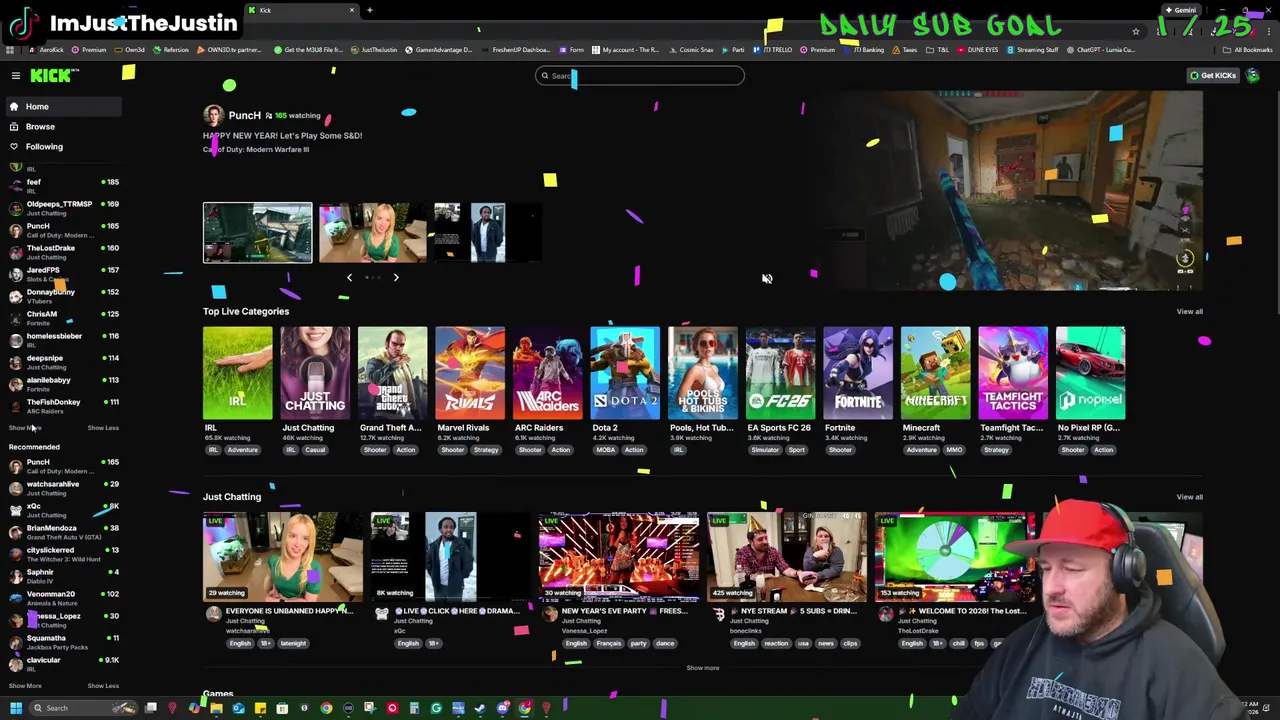This screenshot has height=720, width=1280.
Task: Open the Just Chatting category card
Action: [x=315, y=373]
